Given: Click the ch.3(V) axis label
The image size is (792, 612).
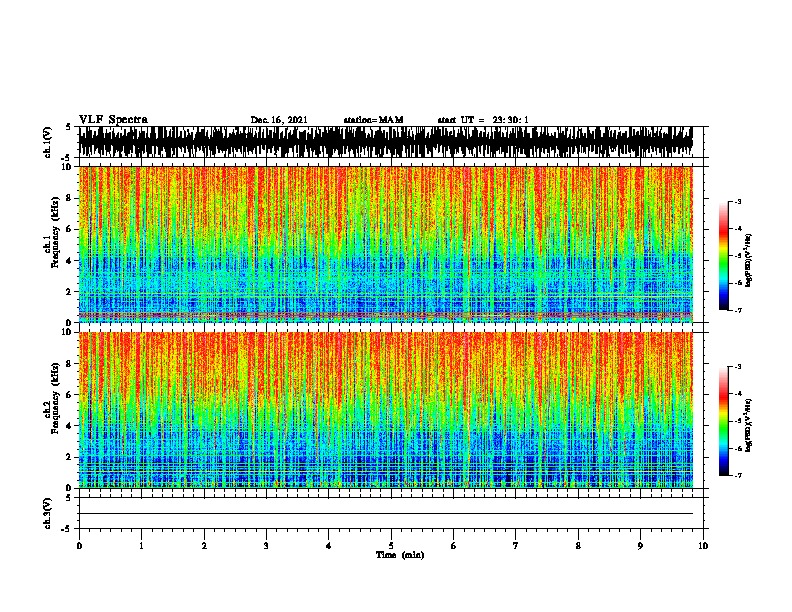Looking at the screenshot, I should tap(47, 513).
